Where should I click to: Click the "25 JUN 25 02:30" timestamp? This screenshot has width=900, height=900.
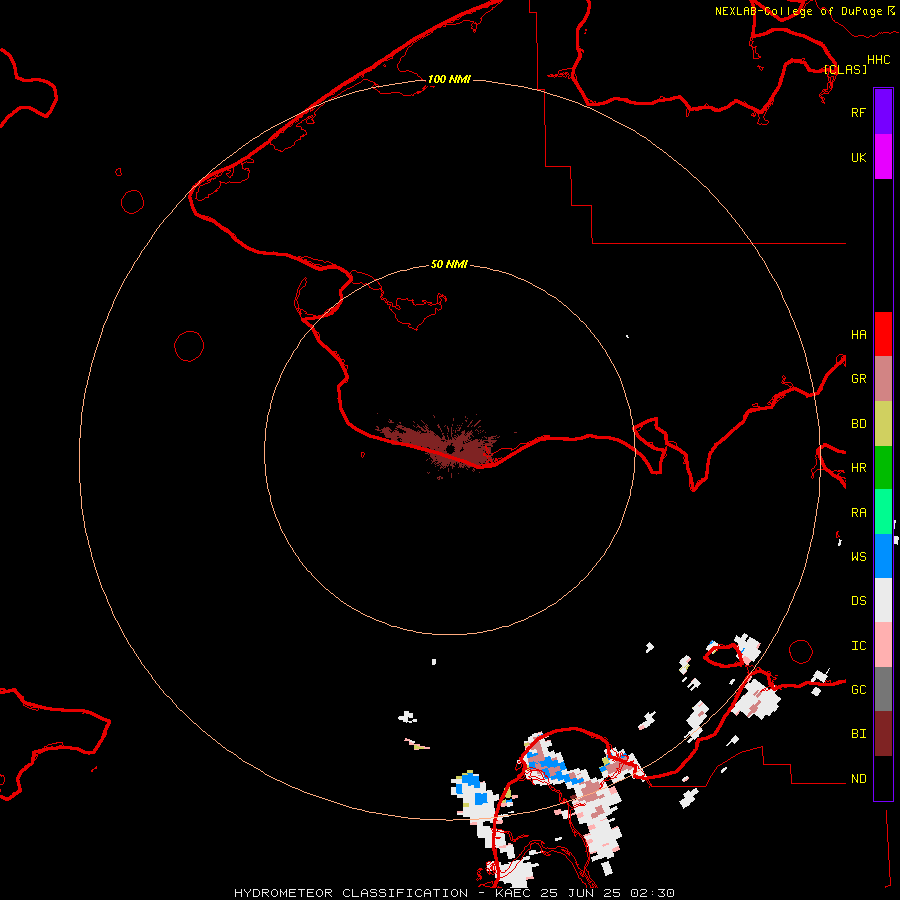(x=607, y=893)
